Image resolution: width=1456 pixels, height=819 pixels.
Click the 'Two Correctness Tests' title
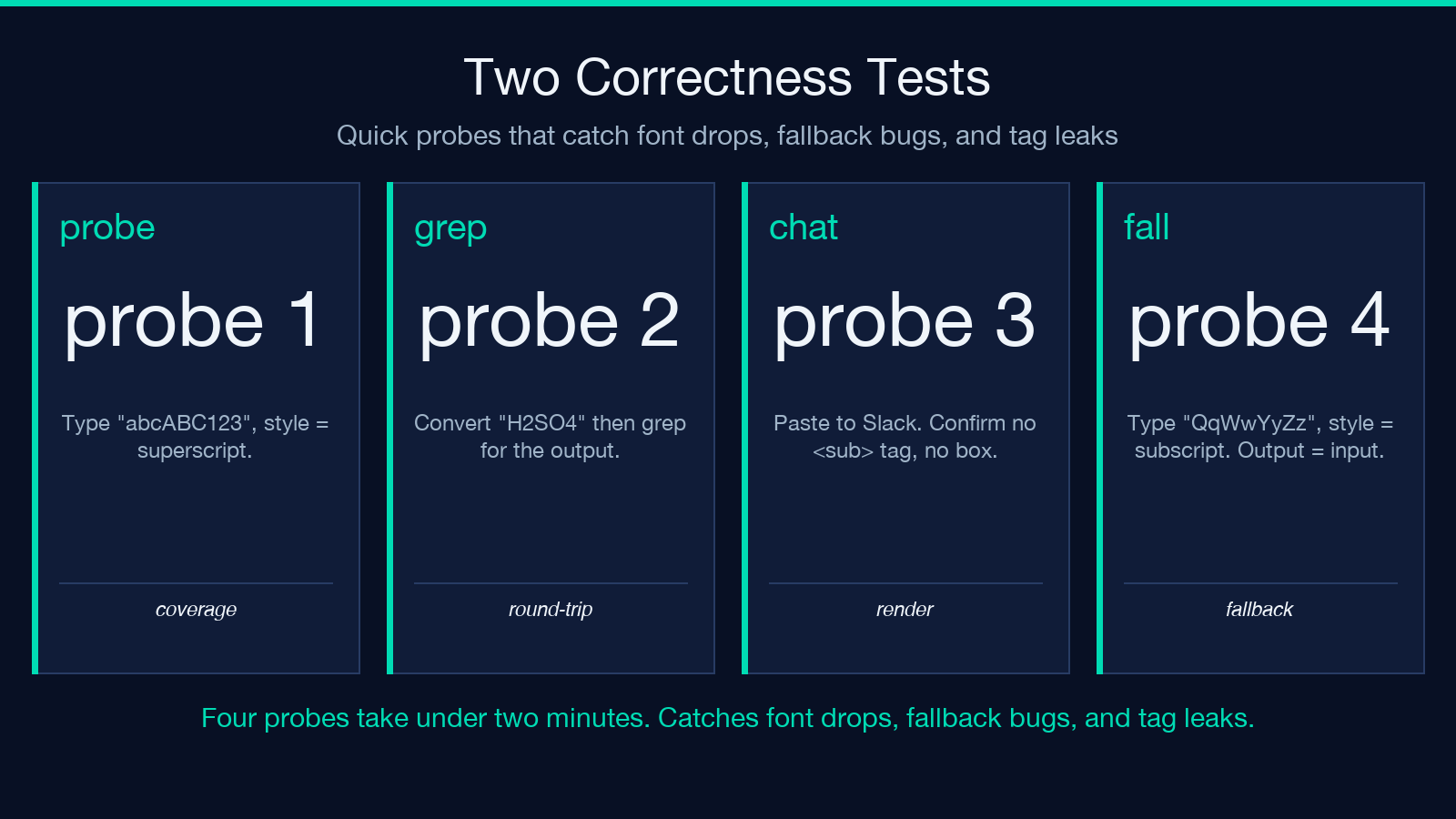727,77
